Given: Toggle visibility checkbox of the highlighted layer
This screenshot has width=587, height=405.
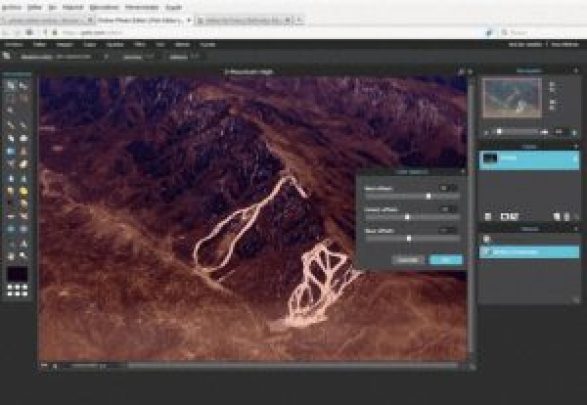Looking at the screenshot, I should click(x=575, y=159).
